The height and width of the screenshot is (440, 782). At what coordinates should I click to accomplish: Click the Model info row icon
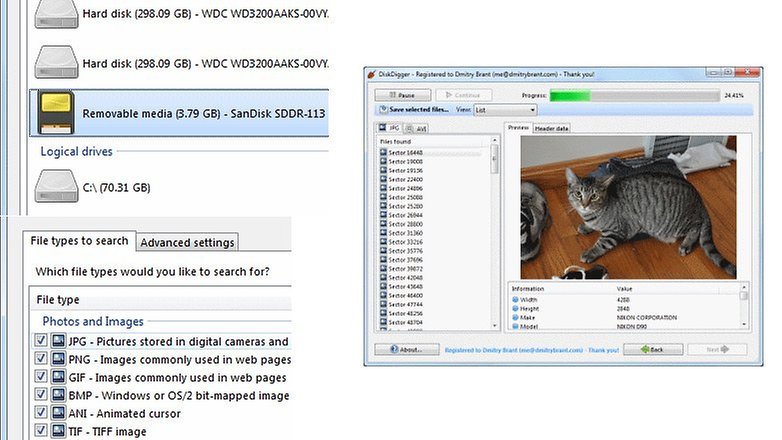[x=516, y=325]
